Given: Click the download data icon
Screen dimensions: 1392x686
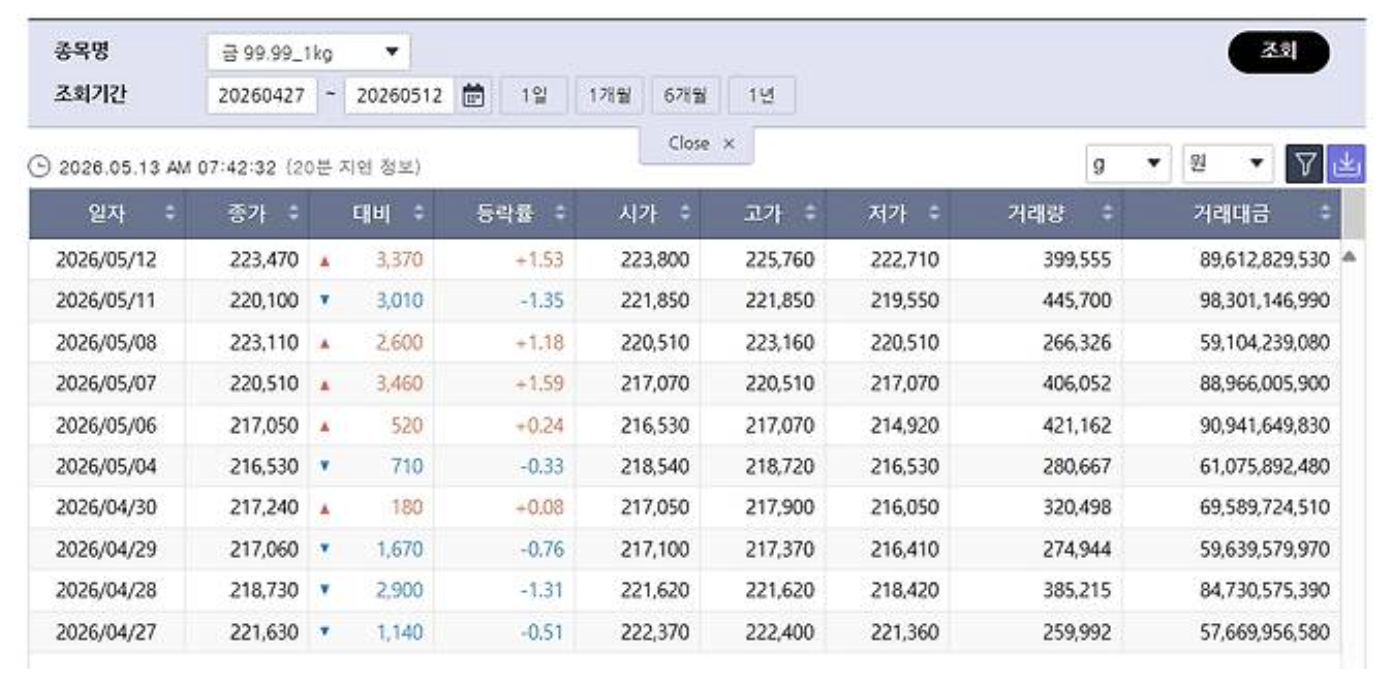Looking at the screenshot, I should point(1348,163).
